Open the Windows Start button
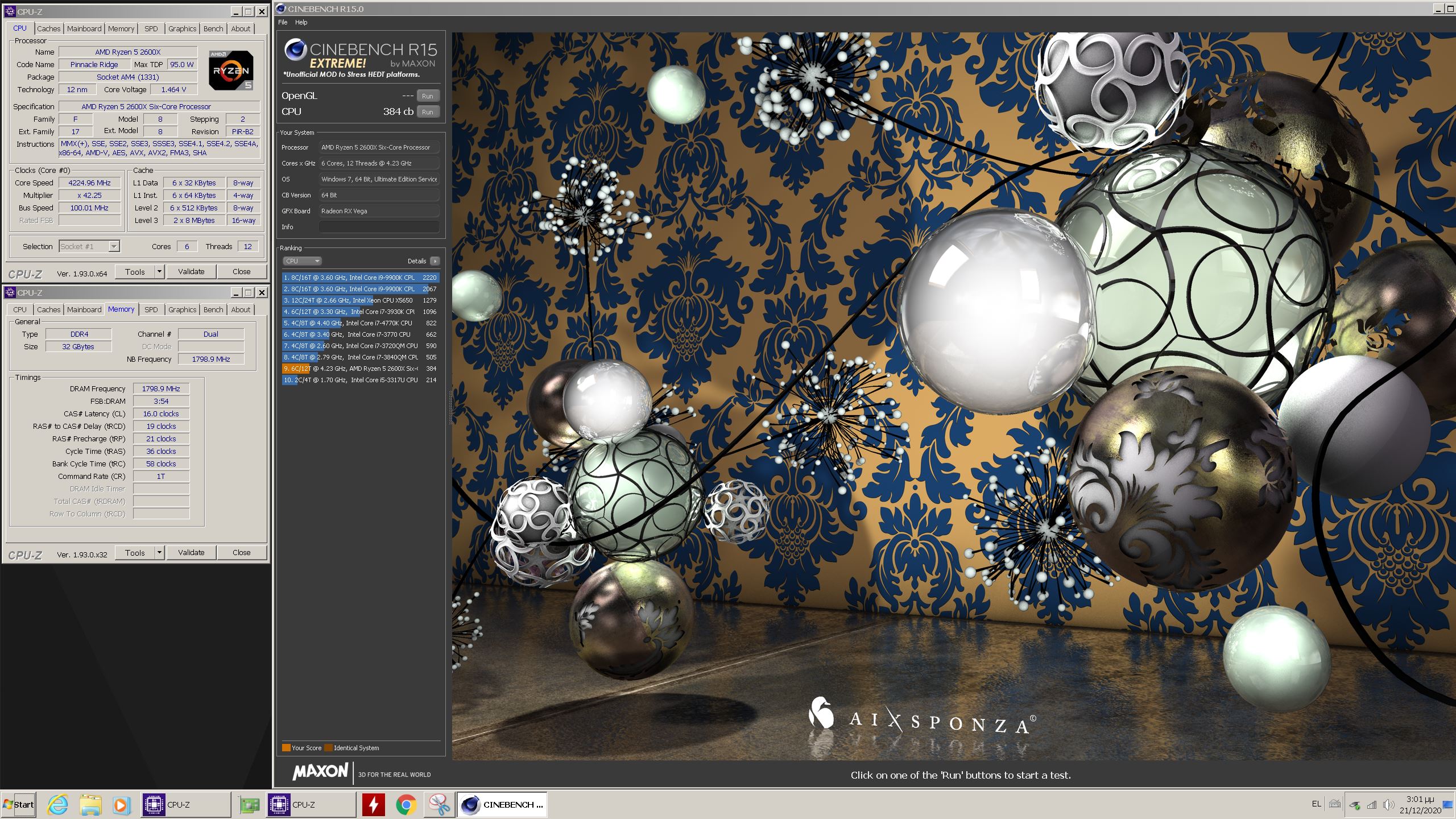The height and width of the screenshot is (819, 1456). pyautogui.click(x=18, y=804)
